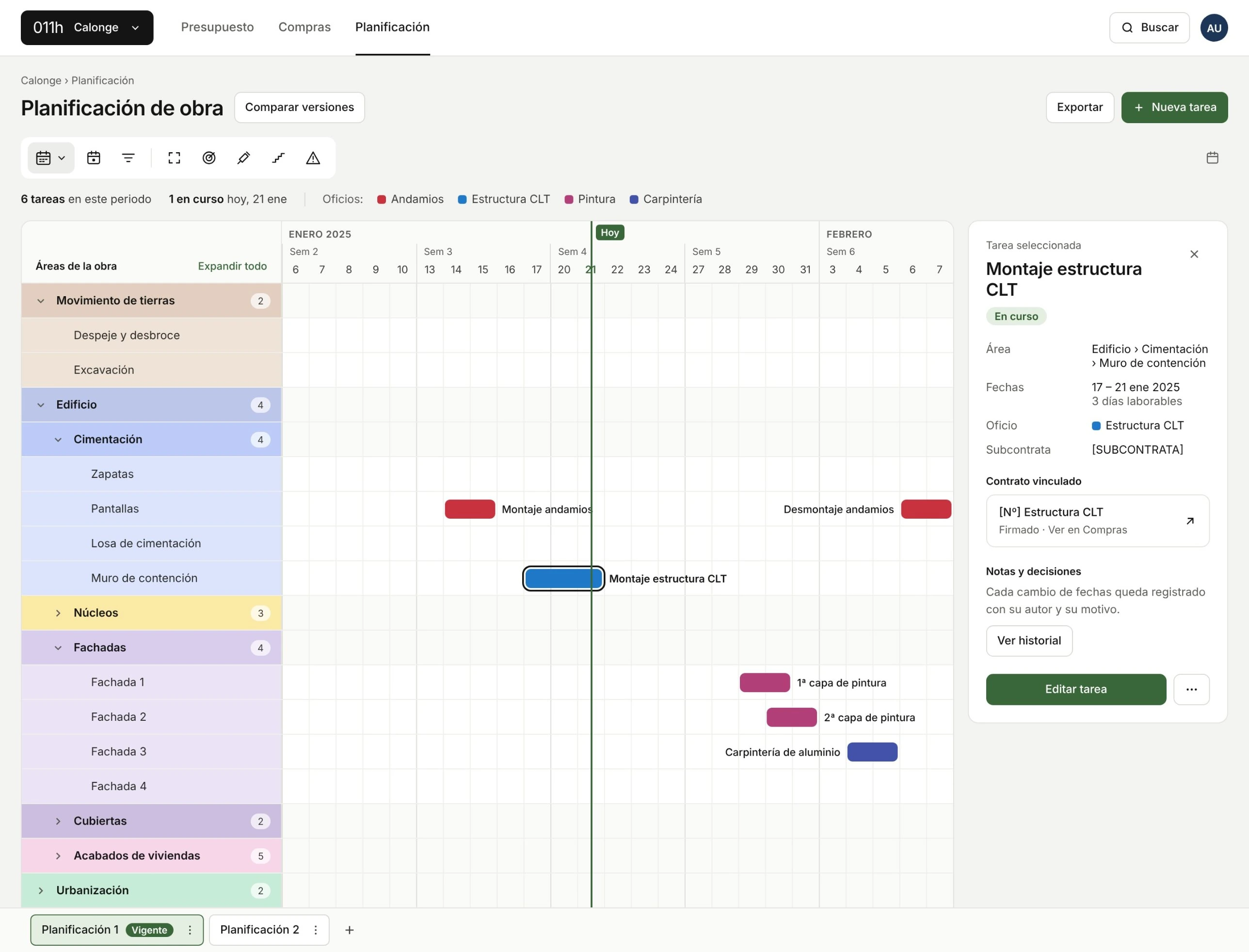Click the Hoy today marker
Viewport: 1249px width, 952px height.
click(x=610, y=233)
